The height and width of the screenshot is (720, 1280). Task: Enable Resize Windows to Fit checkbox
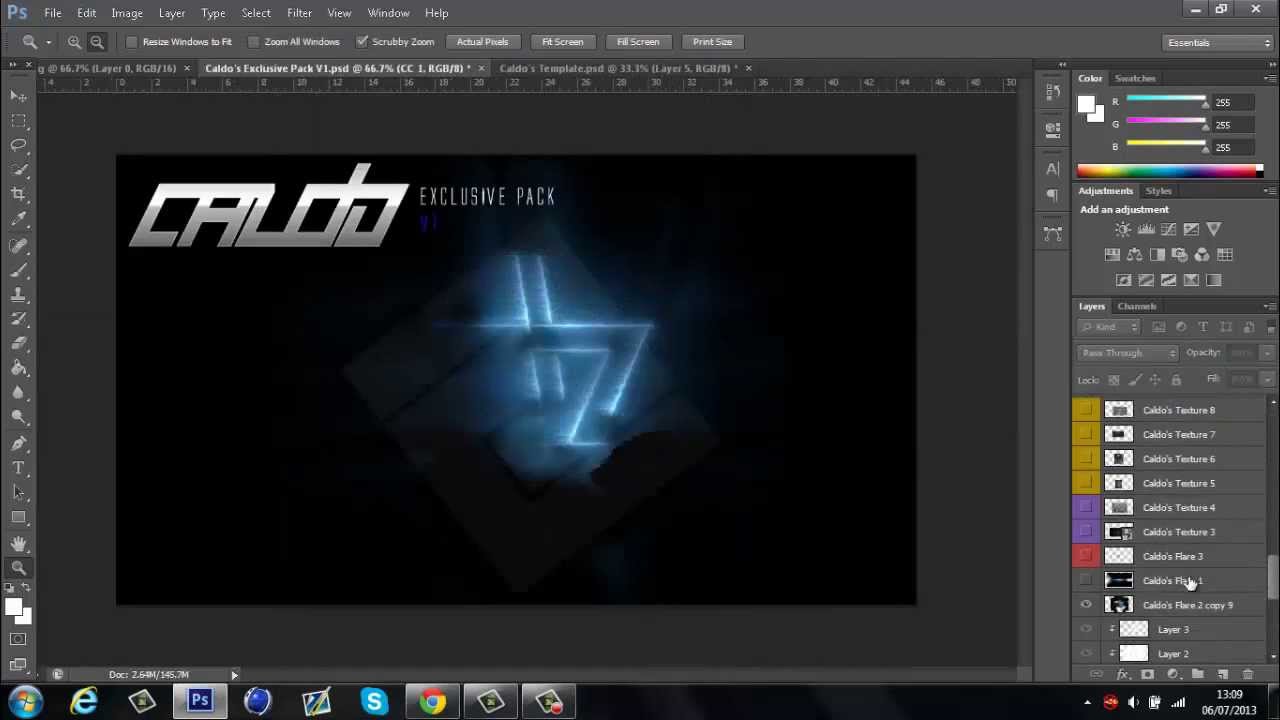pyautogui.click(x=131, y=42)
